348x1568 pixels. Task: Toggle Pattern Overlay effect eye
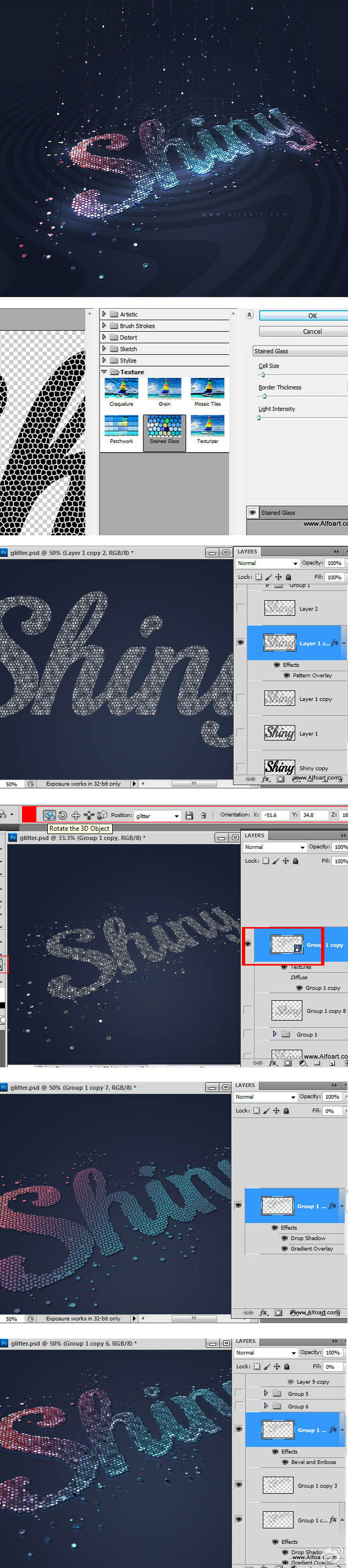286,675
